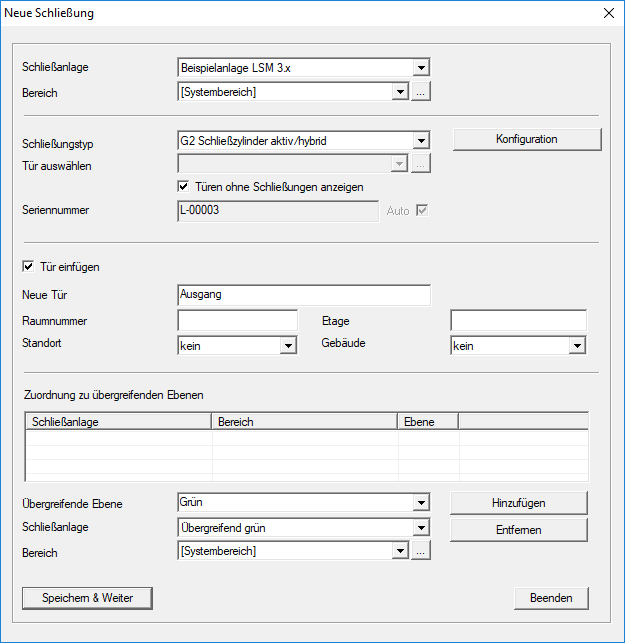This screenshot has width=625, height=643.
Task: Open the top Bereich Systembereich dropdown
Action: tap(400, 92)
